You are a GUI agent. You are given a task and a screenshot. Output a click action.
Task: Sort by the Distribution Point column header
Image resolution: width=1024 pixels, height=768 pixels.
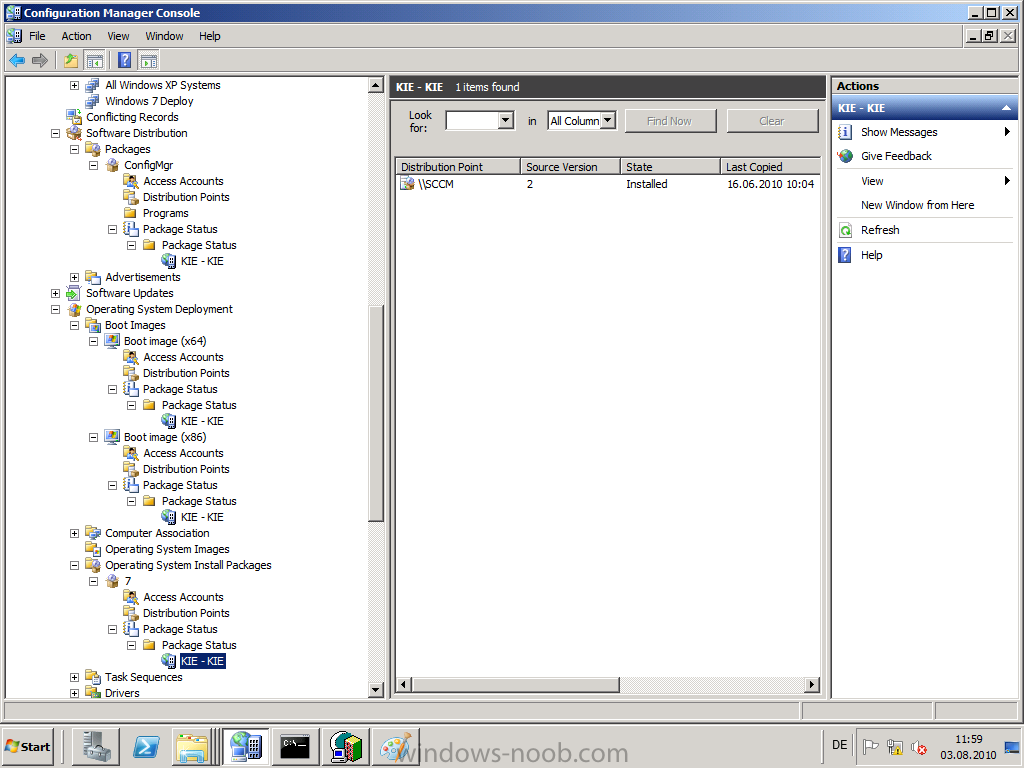click(458, 167)
